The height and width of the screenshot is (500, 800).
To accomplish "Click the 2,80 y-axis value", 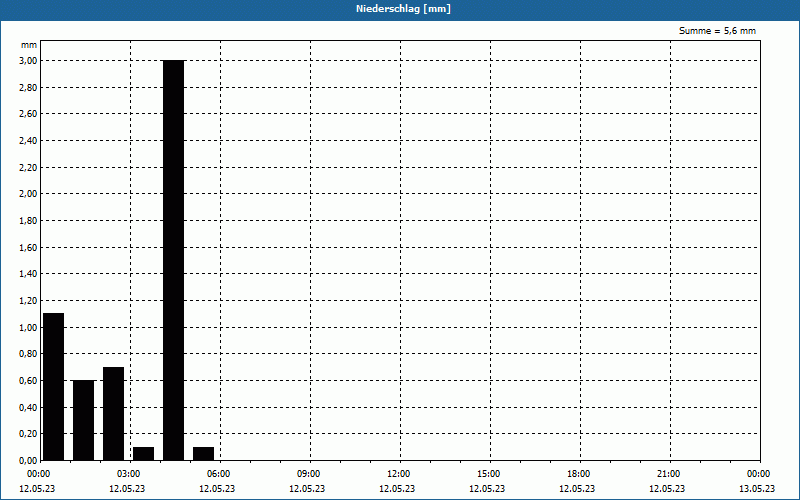I will coord(28,87).
